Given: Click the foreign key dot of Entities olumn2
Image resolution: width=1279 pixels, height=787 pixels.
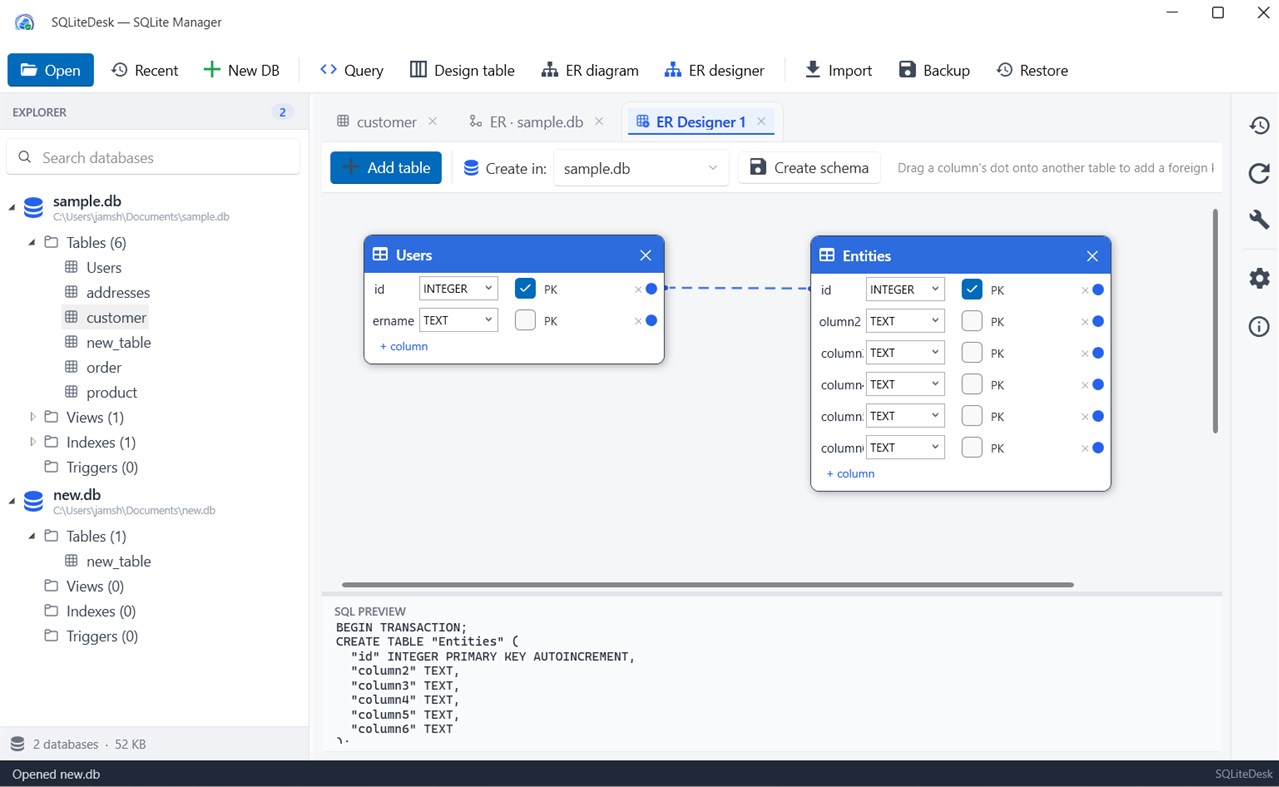Looking at the screenshot, I should 1098,322.
